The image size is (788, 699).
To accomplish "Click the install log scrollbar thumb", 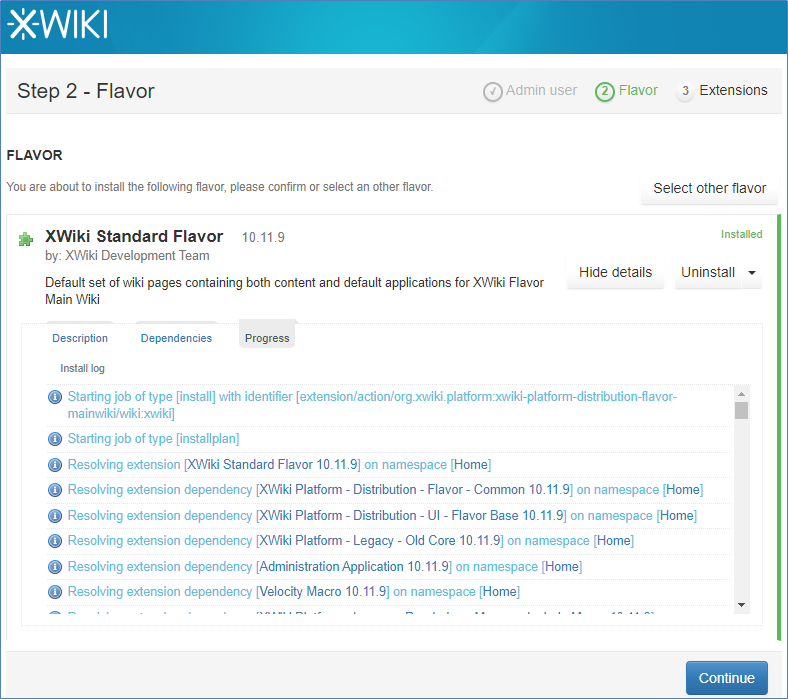I will pos(741,411).
